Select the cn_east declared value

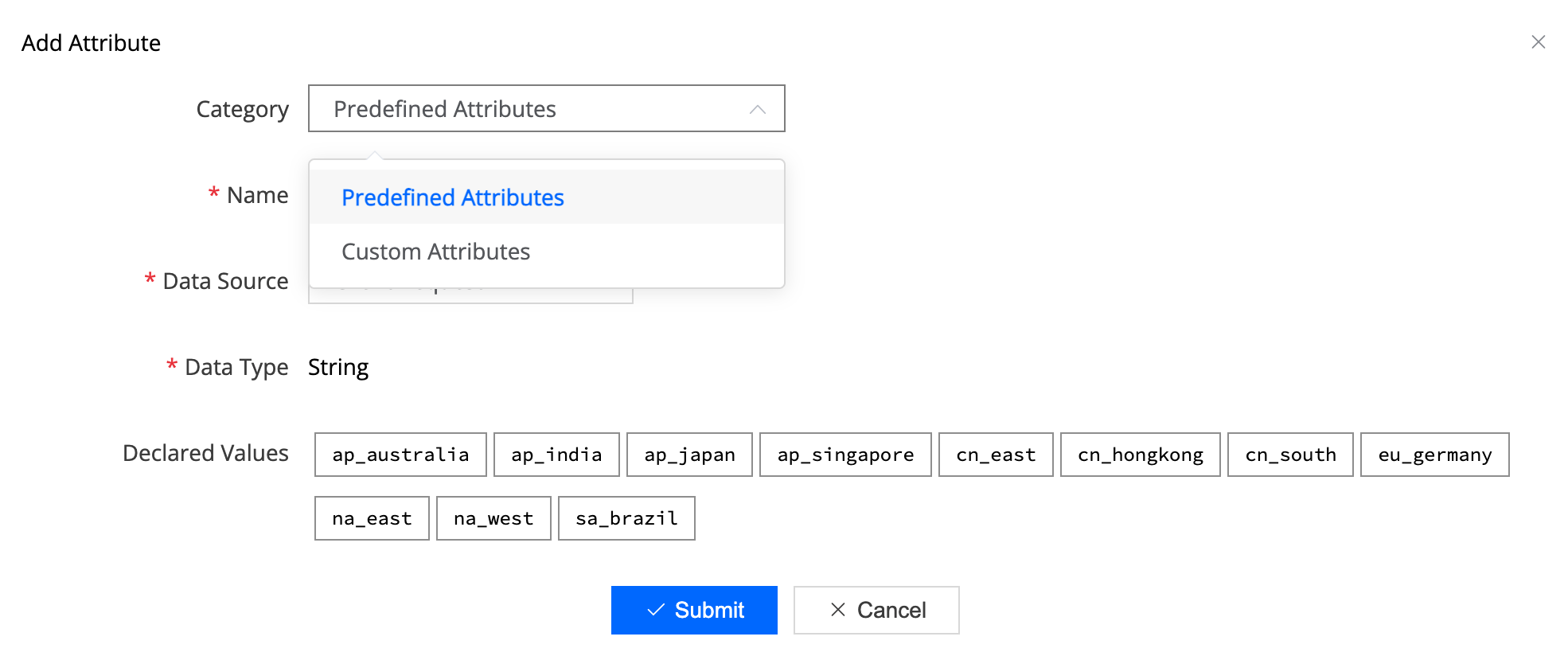click(x=996, y=455)
